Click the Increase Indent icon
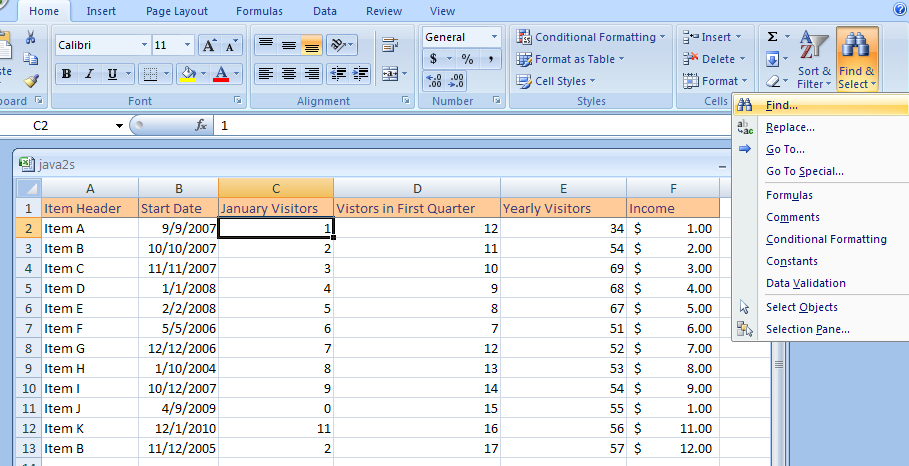The height and width of the screenshot is (466, 909). tap(360, 74)
